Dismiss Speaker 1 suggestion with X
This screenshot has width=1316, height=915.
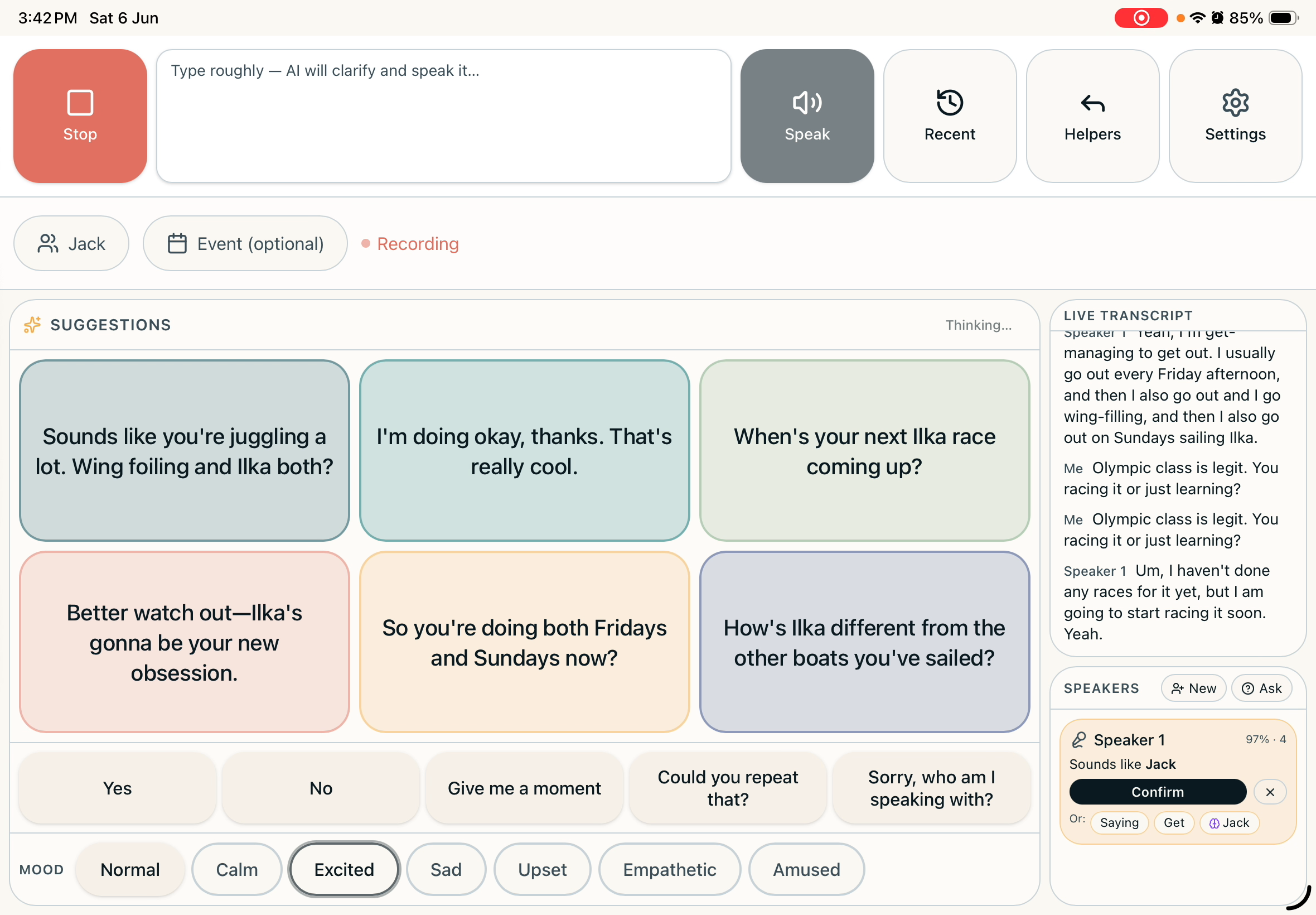pos(1270,792)
